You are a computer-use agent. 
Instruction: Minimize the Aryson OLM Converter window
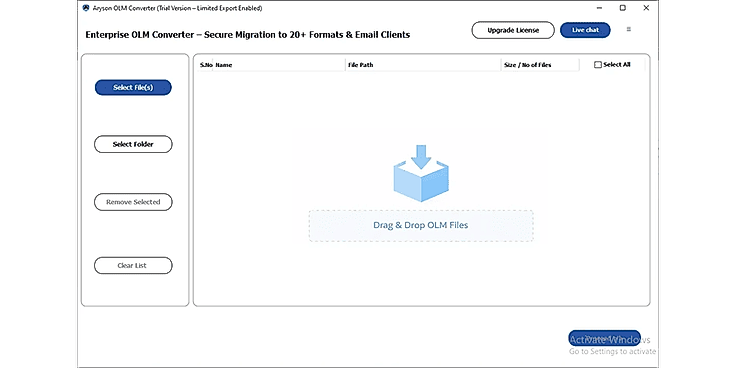[x=599, y=8]
